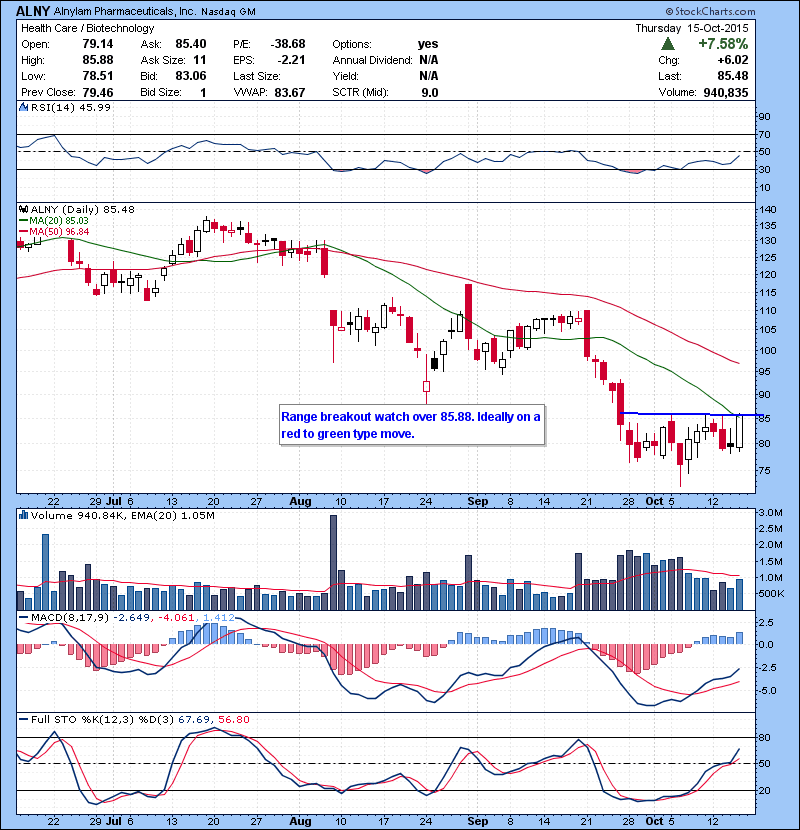Click the Low value 78.51
800x830 pixels.
(x=98, y=76)
